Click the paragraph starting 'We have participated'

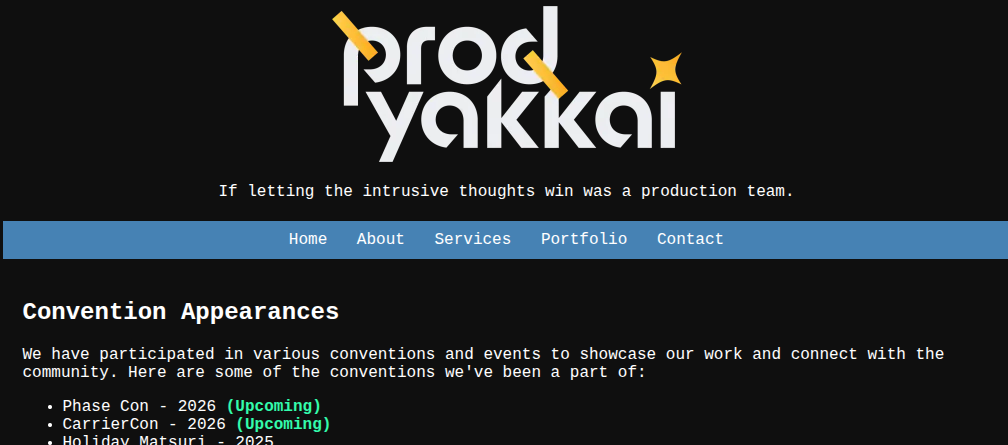[x=483, y=363]
